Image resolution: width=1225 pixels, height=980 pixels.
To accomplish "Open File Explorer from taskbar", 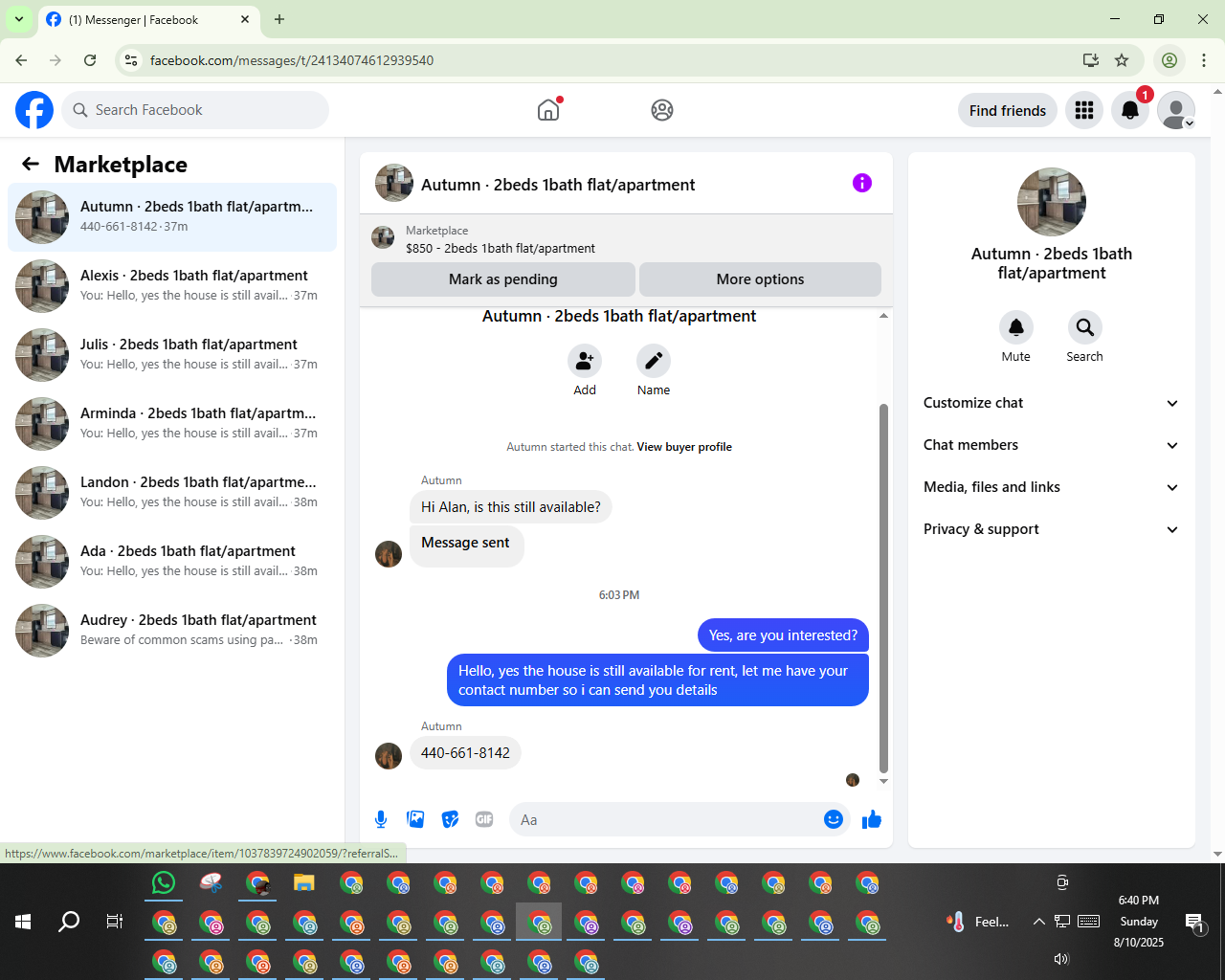I will (304, 882).
